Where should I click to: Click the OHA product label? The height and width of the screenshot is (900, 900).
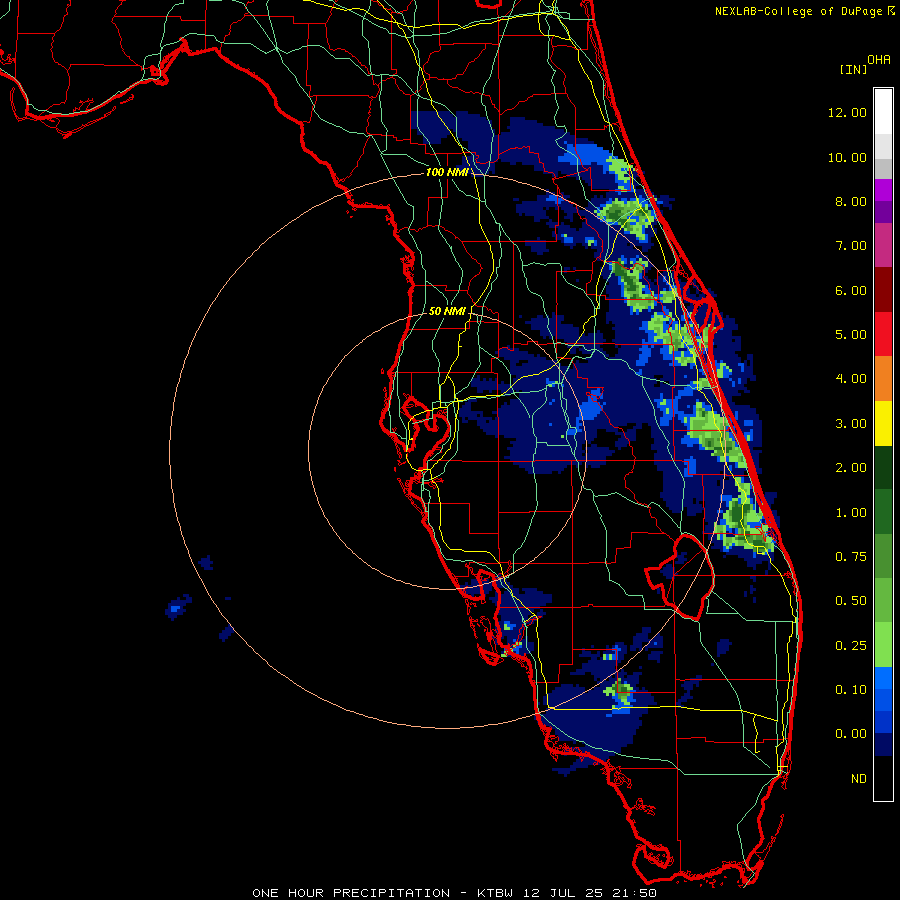point(879,59)
